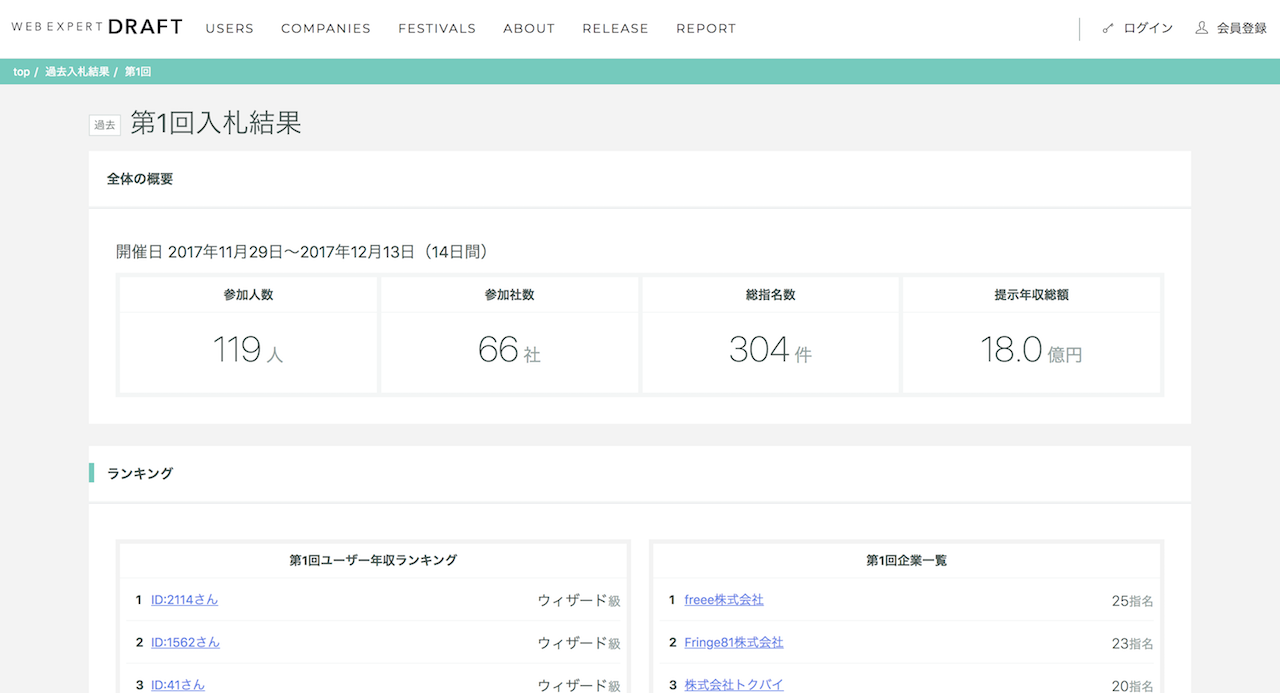The width and height of the screenshot is (1280, 693).
Task: Open user ID:41さん profile link
Action: (177, 685)
